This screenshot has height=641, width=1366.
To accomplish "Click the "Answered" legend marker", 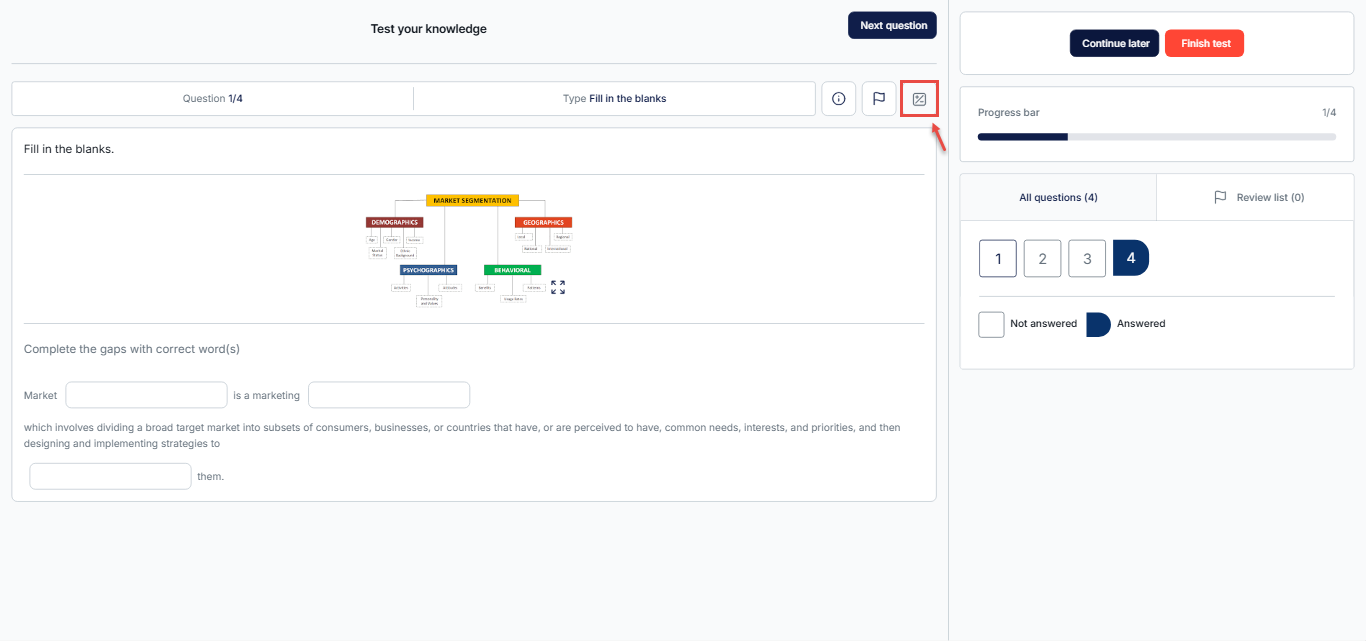I will click(x=1098, y=324).
